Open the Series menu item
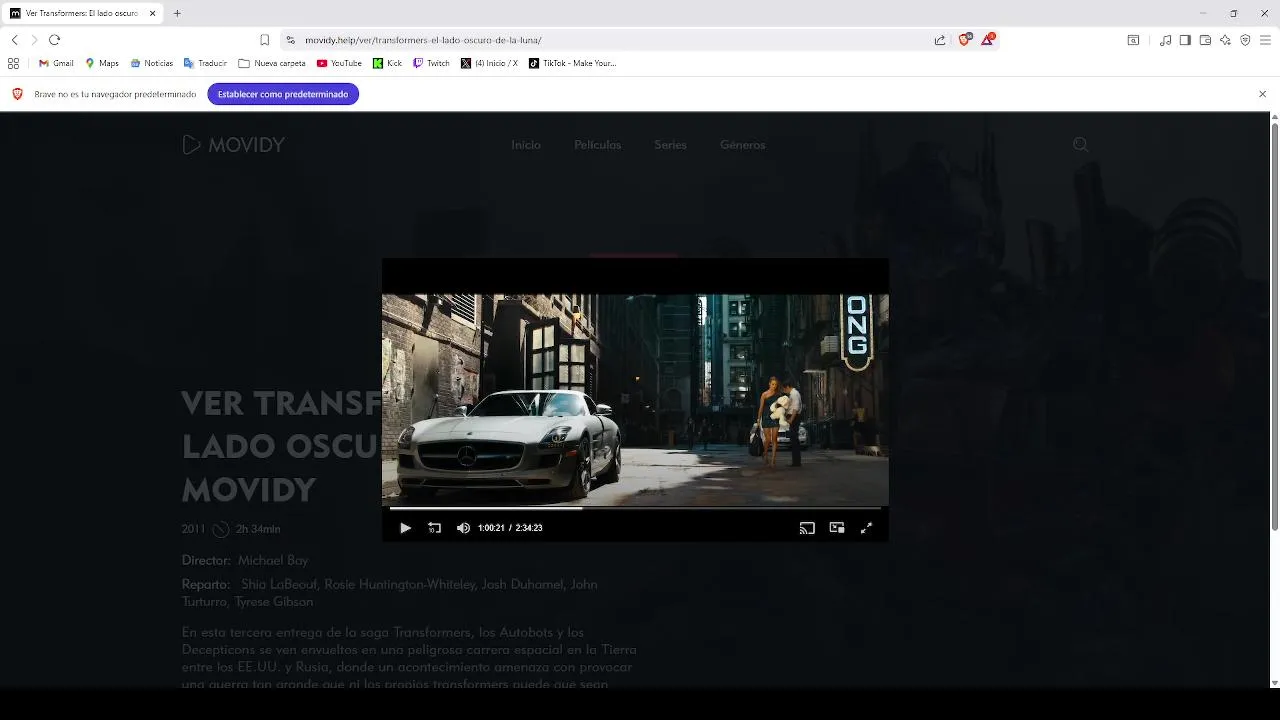The height and width of the screenshot is (720, 1280). click(x=670, y=145)
